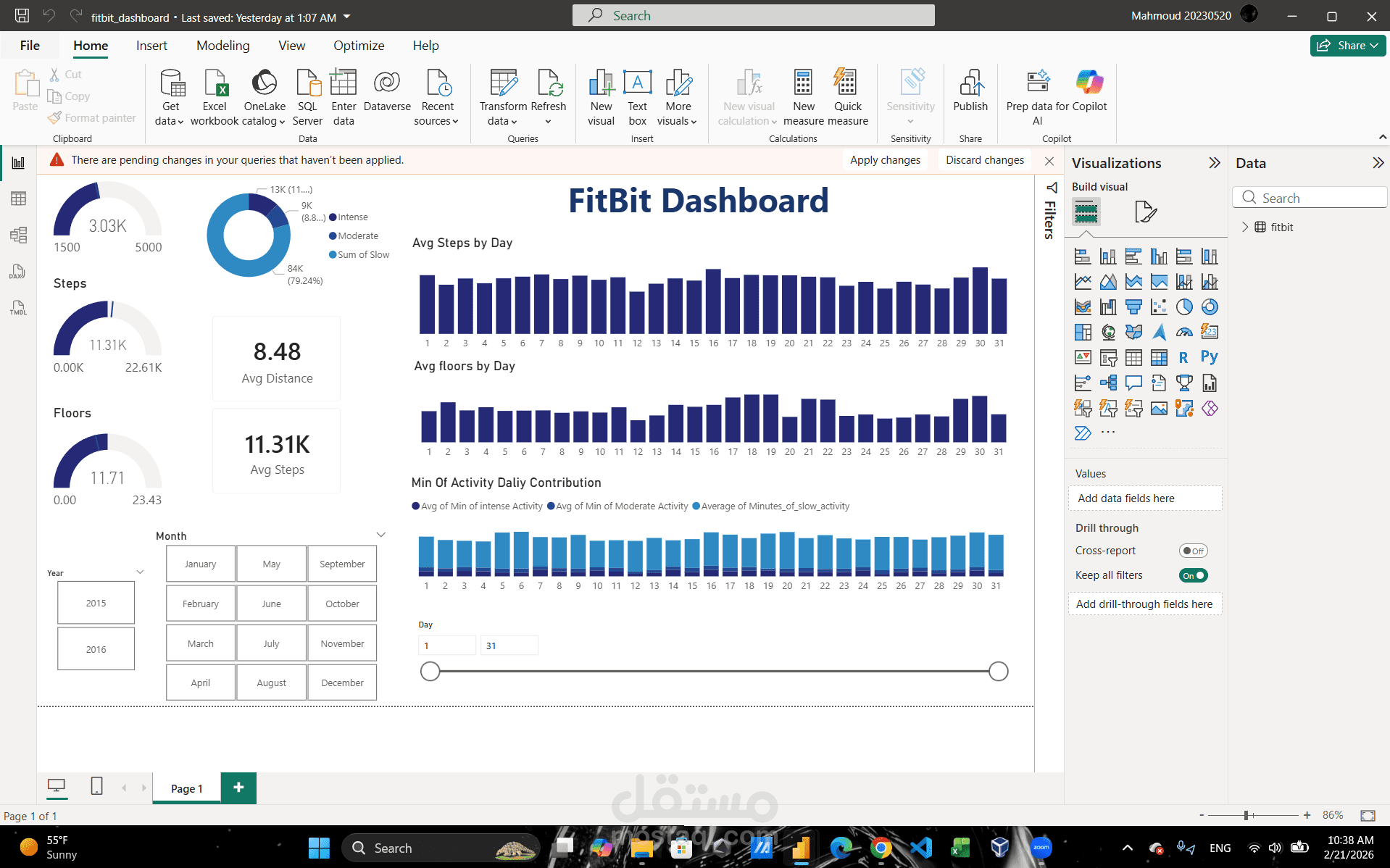Click the Discard changes button
The width and height of the screenshot is (1390, 868).
pyautogui.click(x=985, y=160)
